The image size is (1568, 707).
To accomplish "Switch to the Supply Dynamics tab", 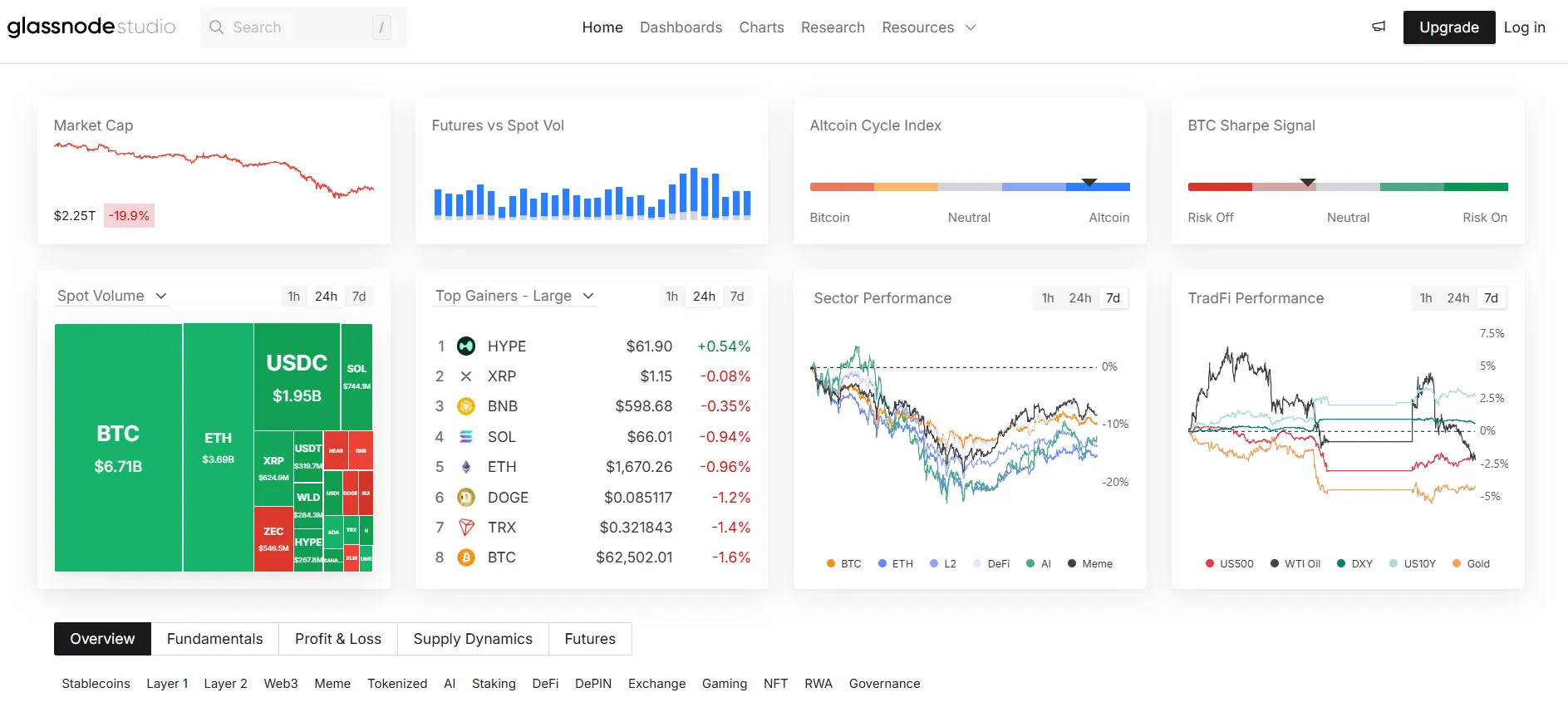I will coord(473,639).
